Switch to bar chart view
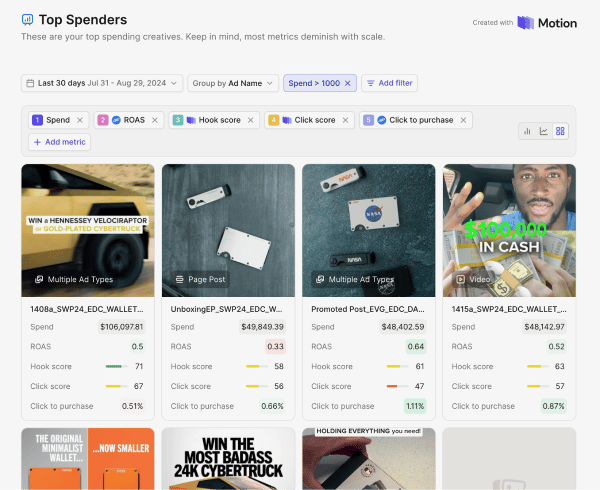The width and height of the screenshot is (600, 490). [527, 131]
